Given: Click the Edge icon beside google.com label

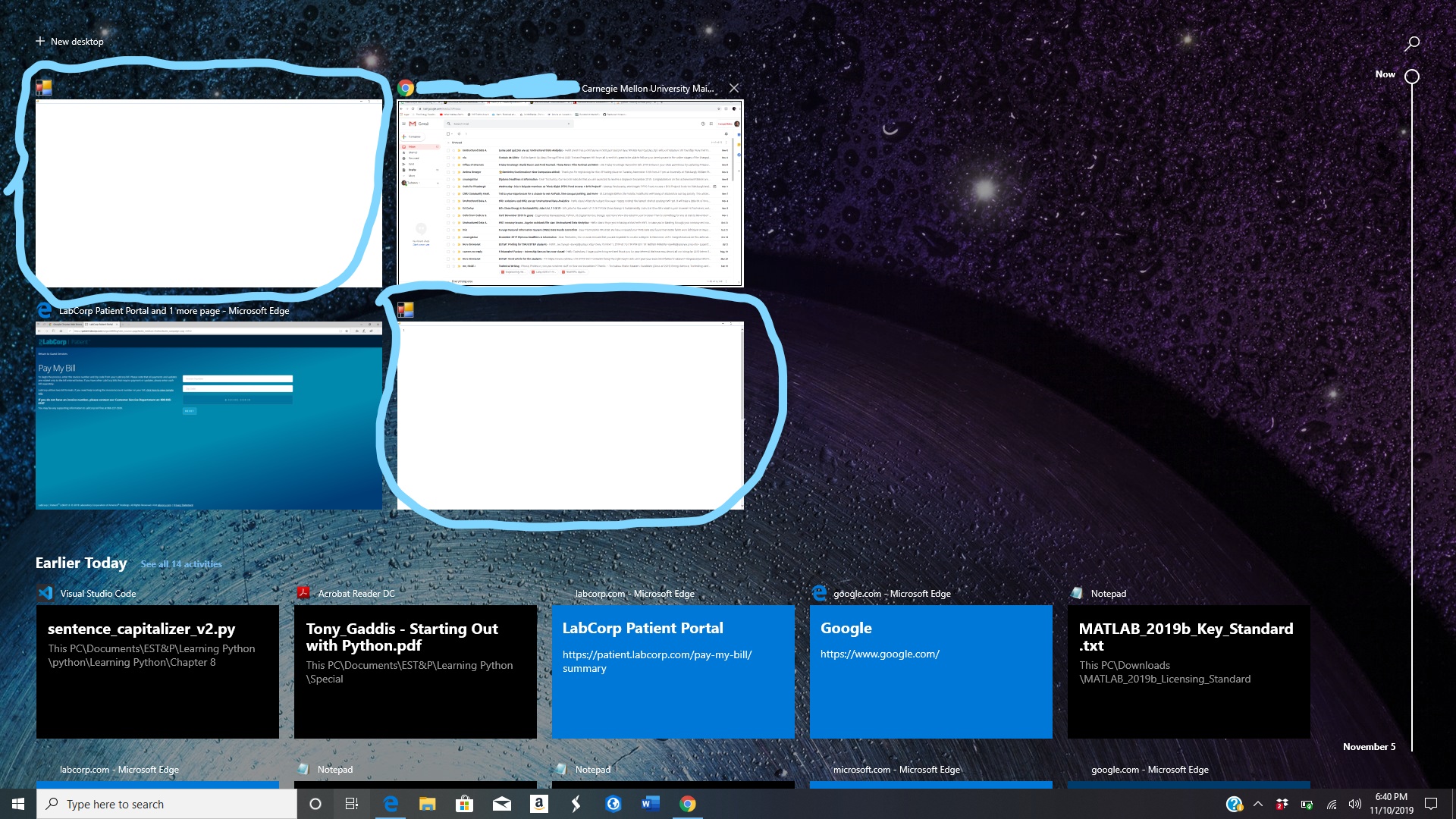Looking at the screenshot, I should tap(819, 593).
